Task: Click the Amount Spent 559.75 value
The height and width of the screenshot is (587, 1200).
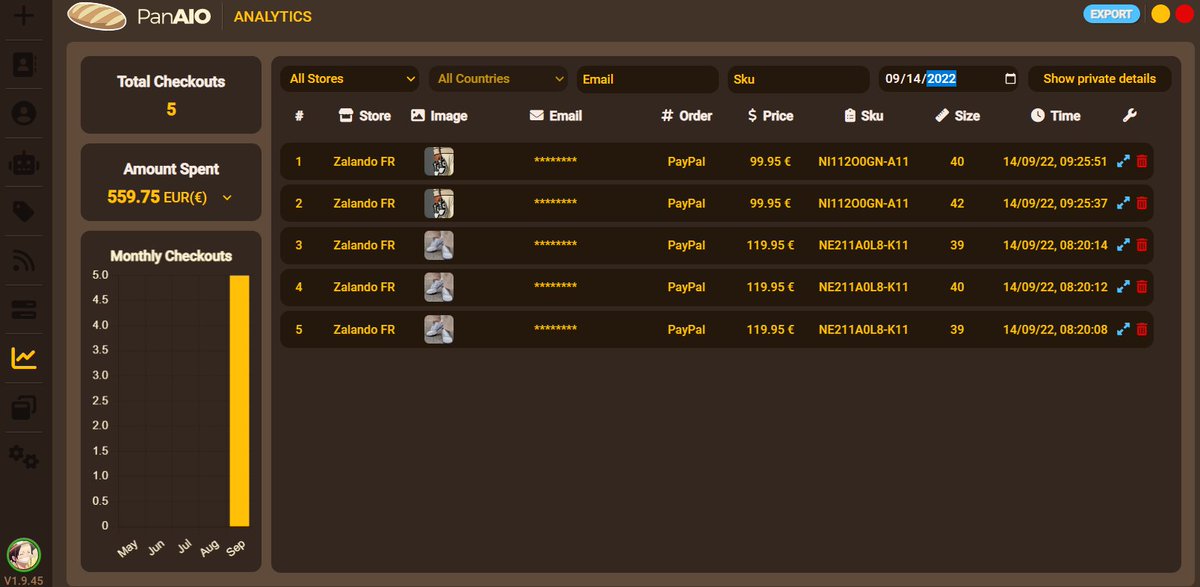Action: click(x=133, y=198)
